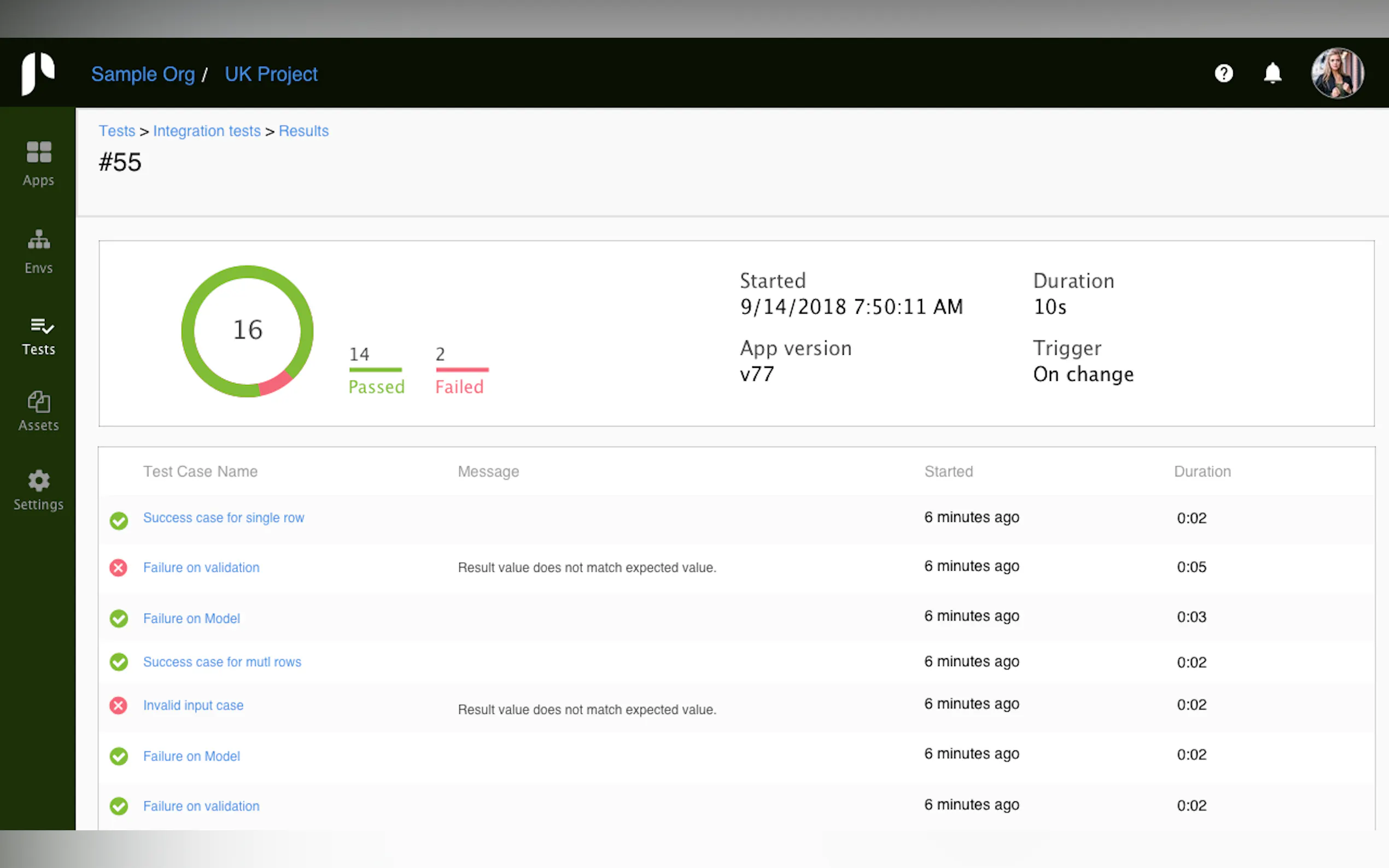Go to Sample Org breadcrumb
1389x868 pixels.
coord(143,74)
